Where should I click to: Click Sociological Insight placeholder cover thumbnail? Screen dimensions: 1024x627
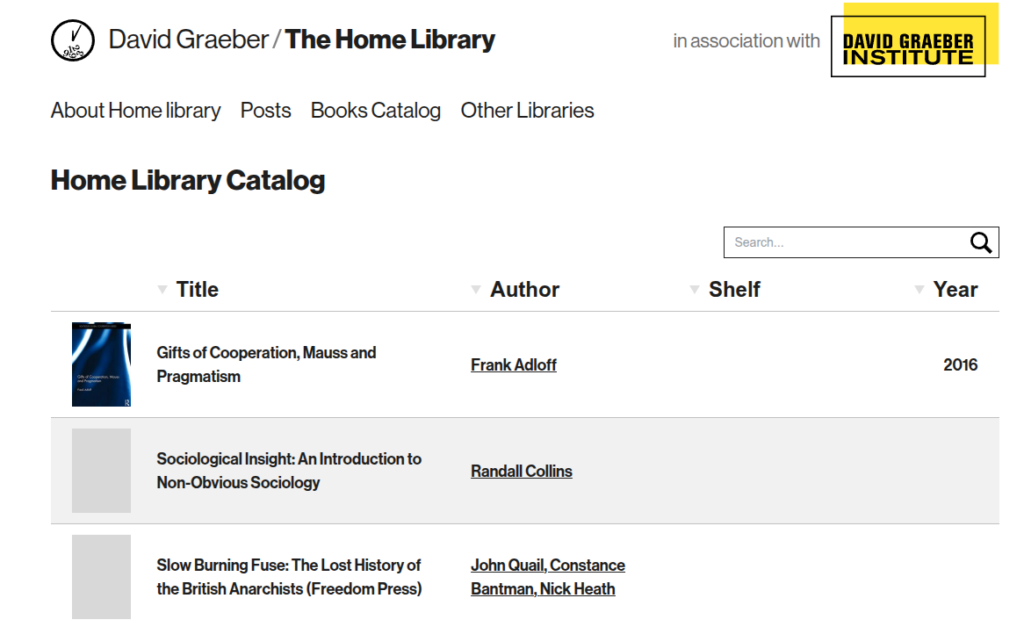click(101, 471)
